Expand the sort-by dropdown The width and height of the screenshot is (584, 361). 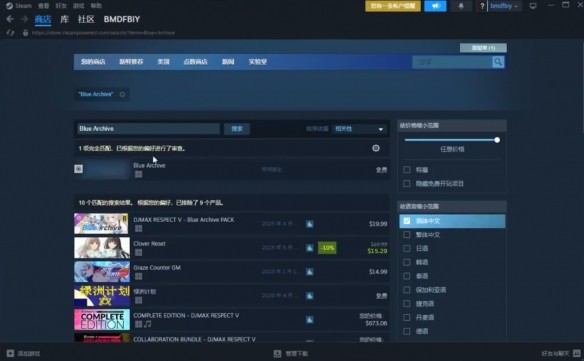pyautogui.click(x=359, y=129)
